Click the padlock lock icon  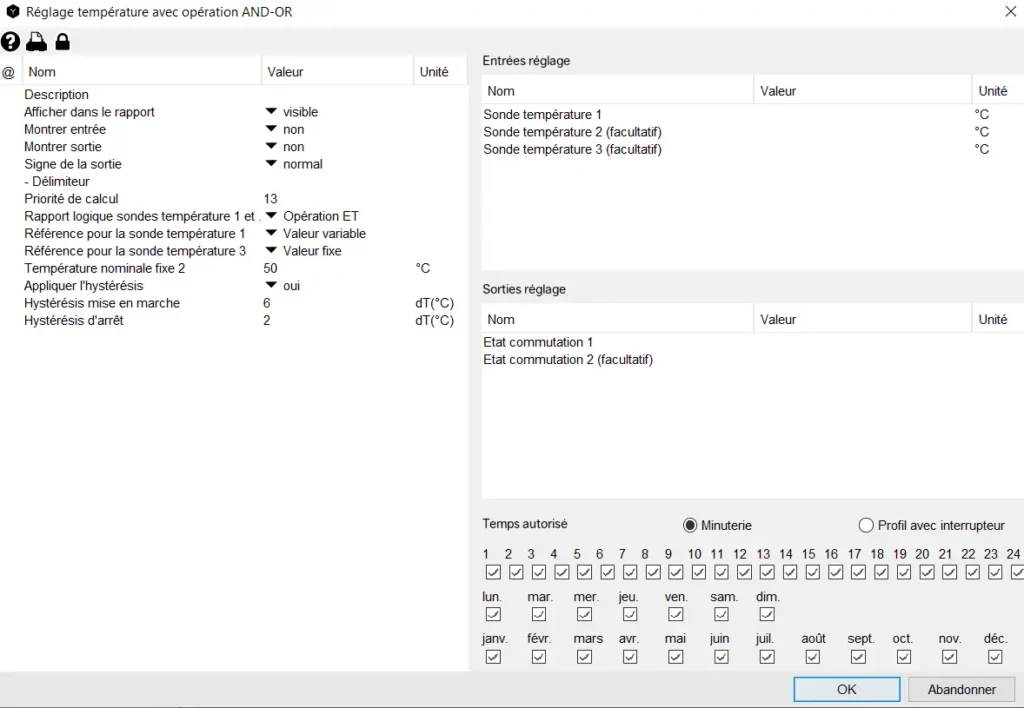pos(62,42)
